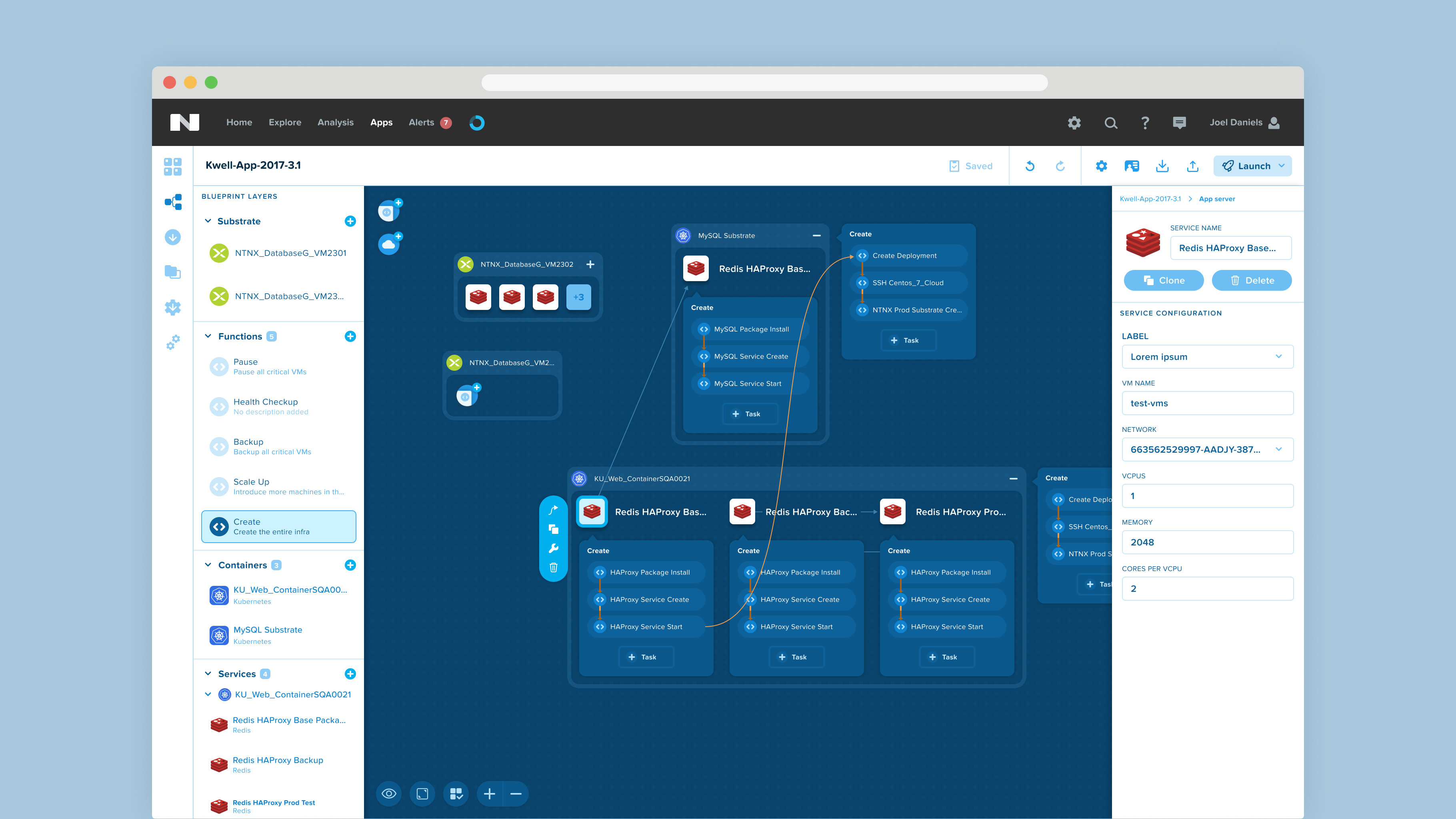
Task: Click the download arrow sidebar icon
Action: (x=173, y=237)
